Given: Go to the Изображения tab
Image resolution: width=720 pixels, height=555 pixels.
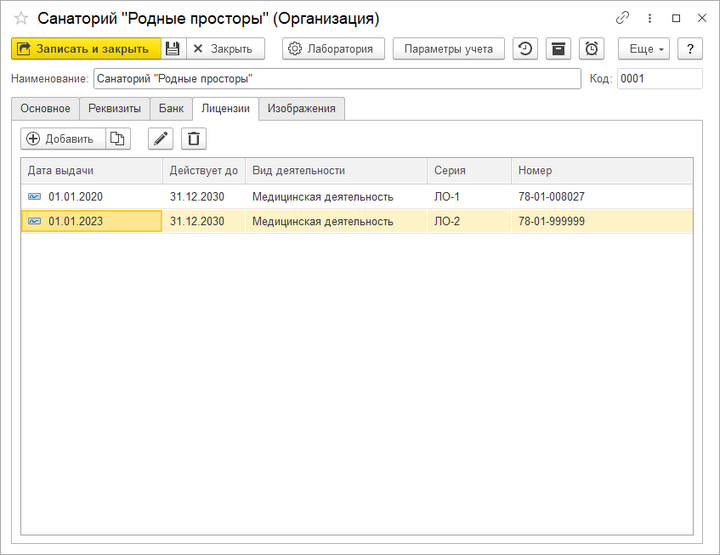Looking at the screenshot, I should click(302, 109).
